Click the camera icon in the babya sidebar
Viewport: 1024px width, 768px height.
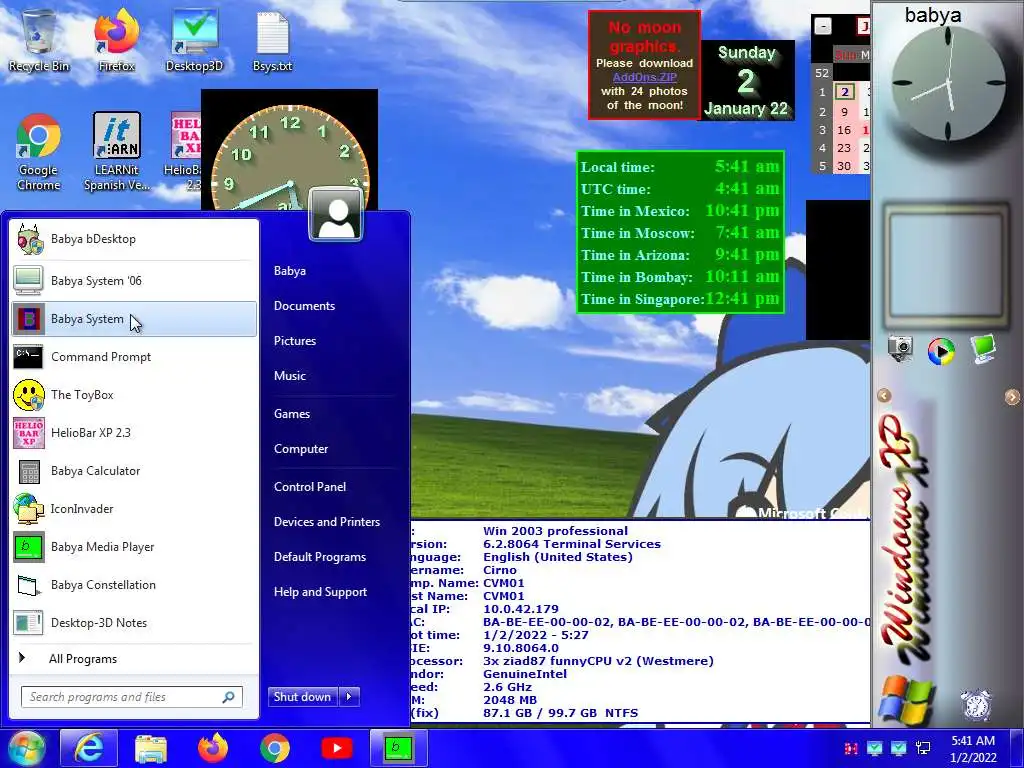pos(900,349)
